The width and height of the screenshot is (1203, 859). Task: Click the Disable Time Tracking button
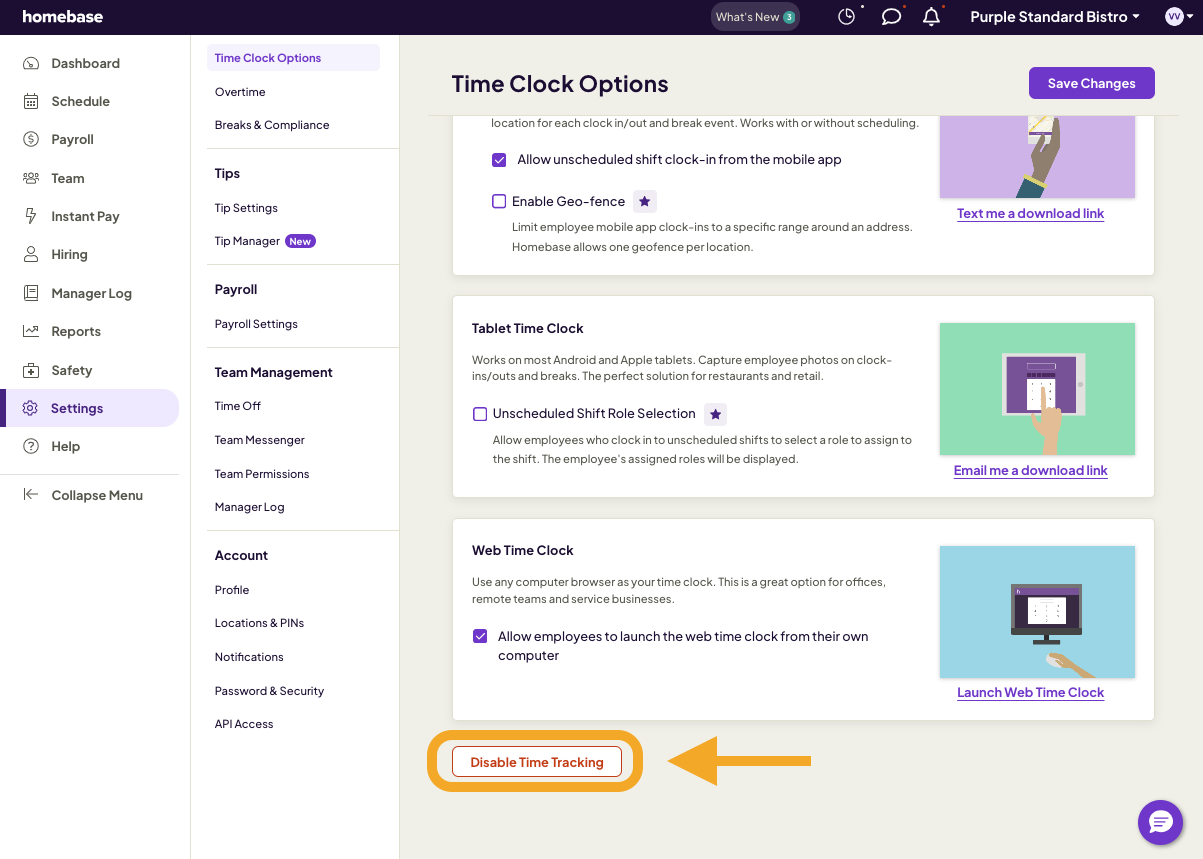(536, 761)
